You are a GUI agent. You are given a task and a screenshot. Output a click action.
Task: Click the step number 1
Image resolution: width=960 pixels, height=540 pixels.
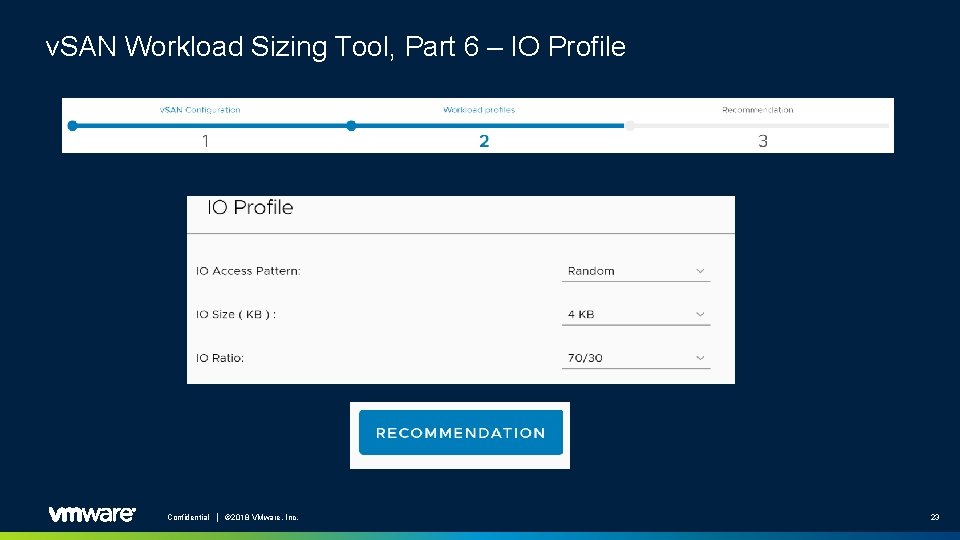206,141
